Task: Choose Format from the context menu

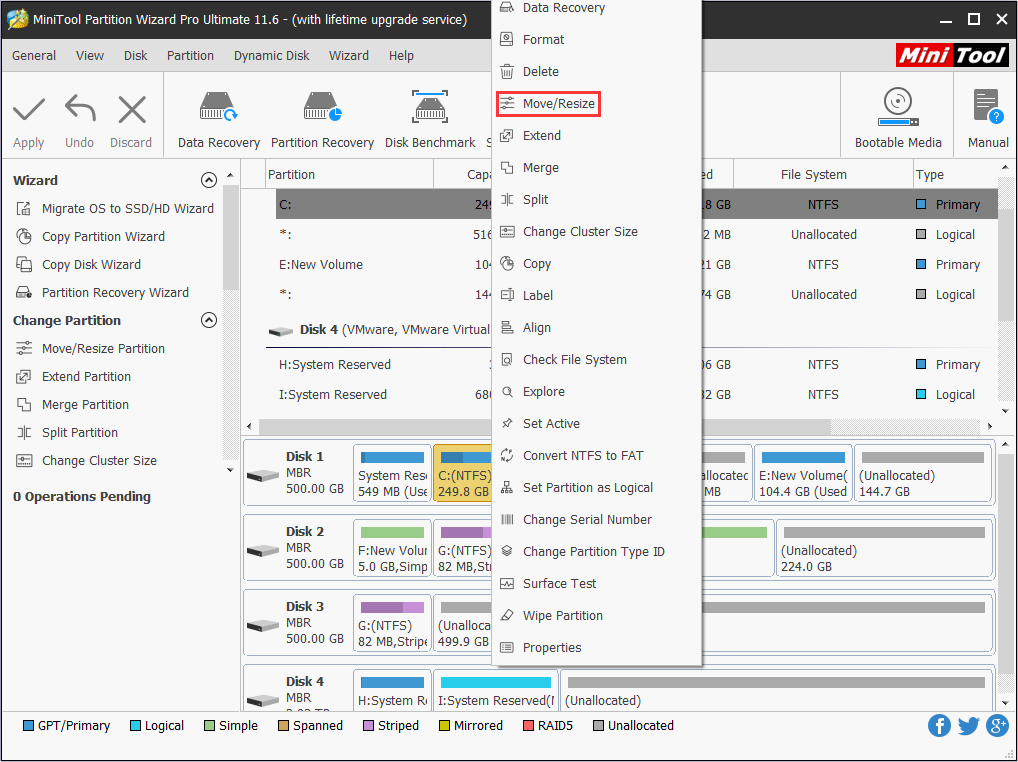Action: click(x=597, y=40)
